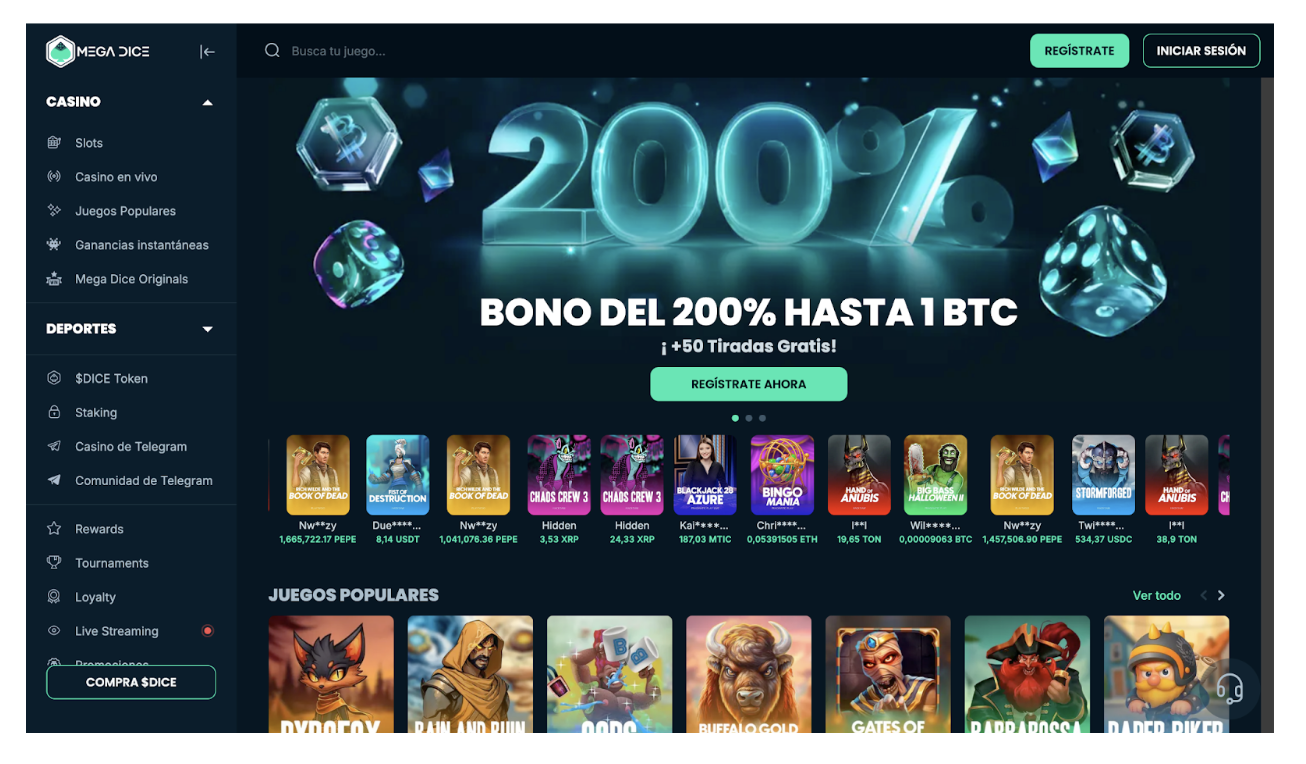This screenshot has width=1306, height=764.
Task: Select the third banner carousel dot
Action: pos(762,418)
